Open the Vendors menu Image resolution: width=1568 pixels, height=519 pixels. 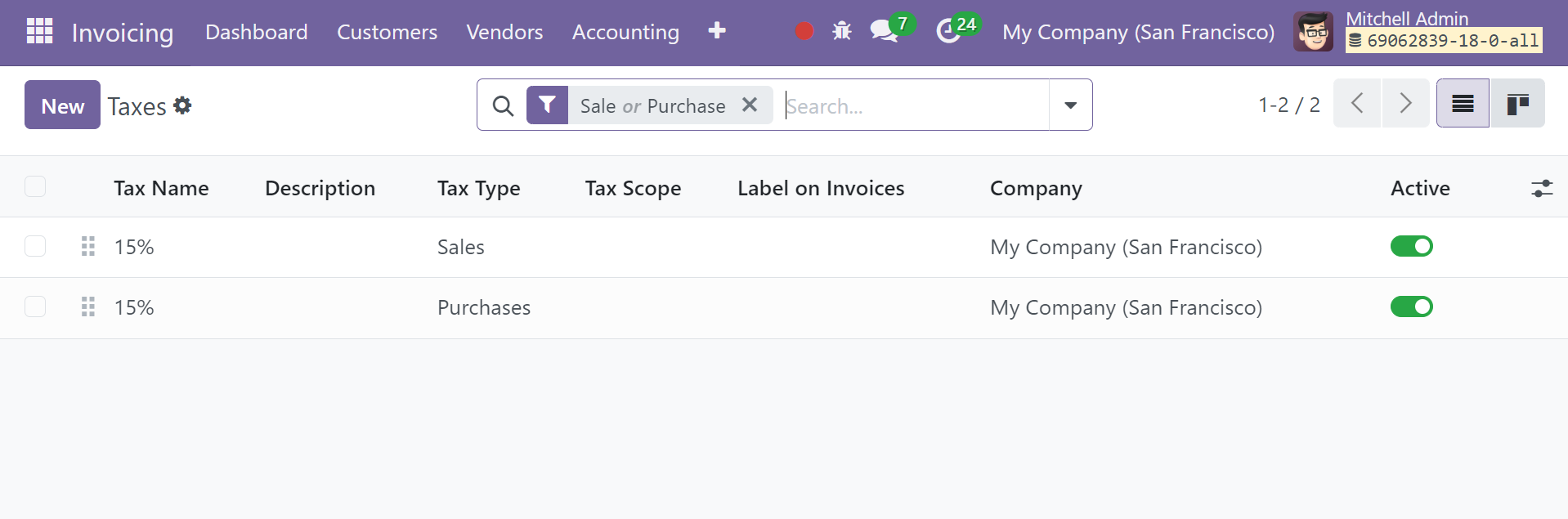[x=504, y=32]
